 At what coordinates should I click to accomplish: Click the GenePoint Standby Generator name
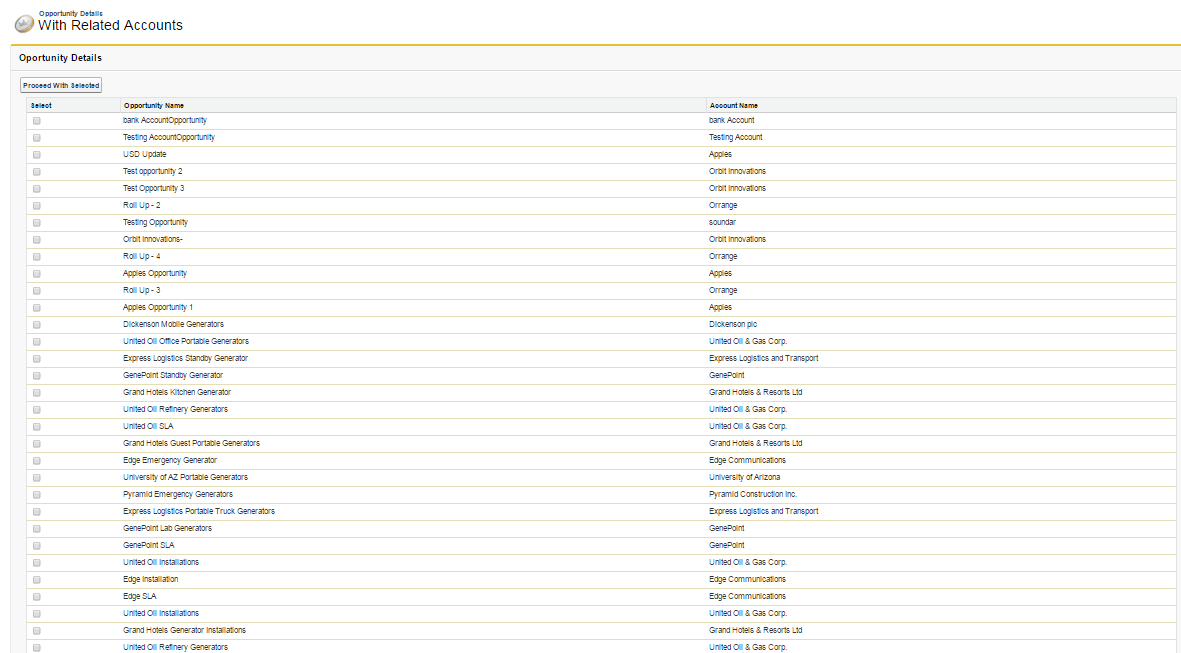point(173,375)
